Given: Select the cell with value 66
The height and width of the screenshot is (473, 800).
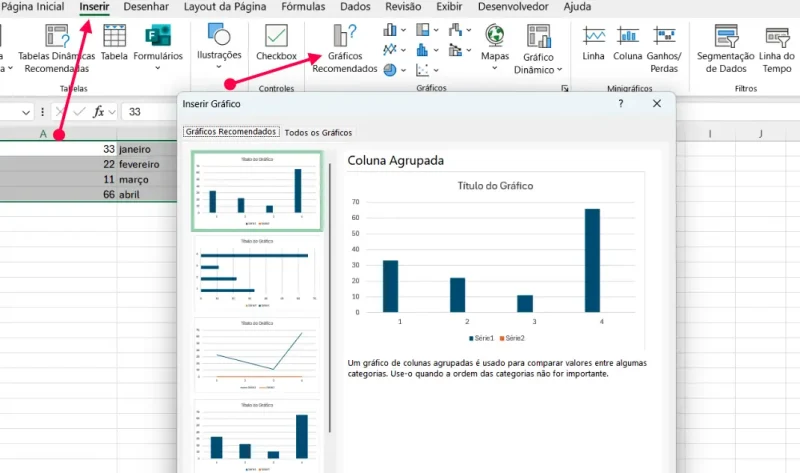Looking at the screenshot, I should point(58,194).
